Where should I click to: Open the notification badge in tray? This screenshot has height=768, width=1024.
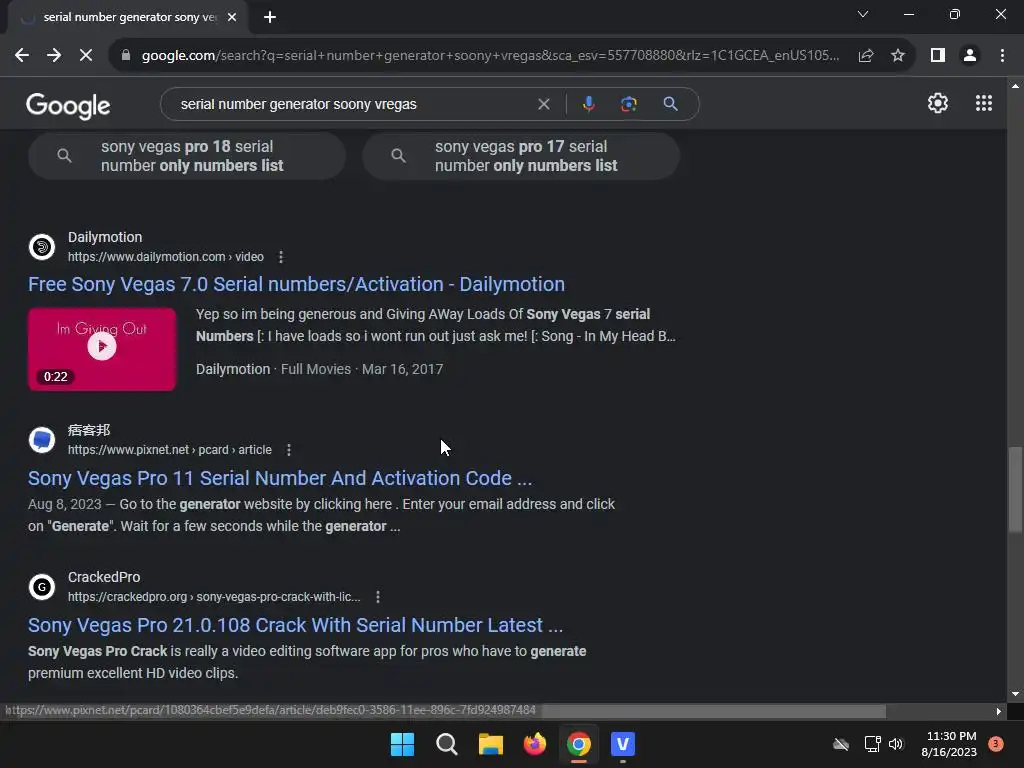point(996,744)
